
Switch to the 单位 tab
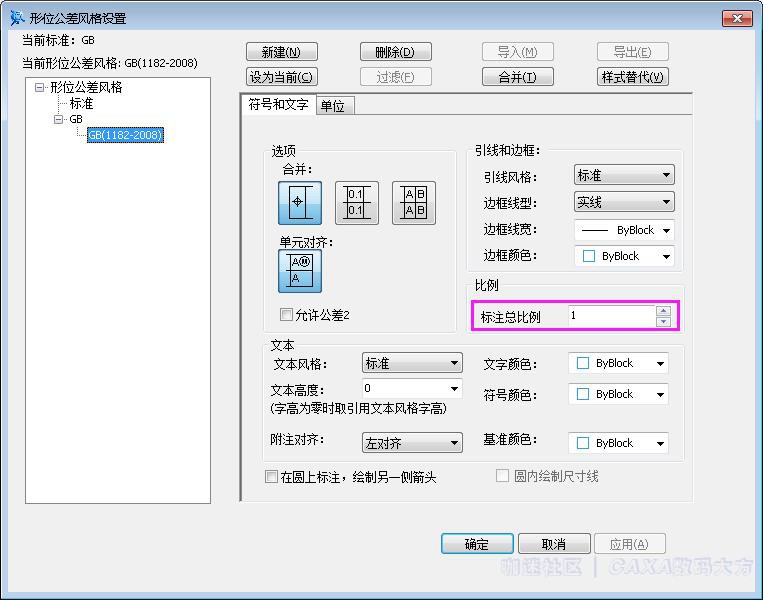pos(333,106)
